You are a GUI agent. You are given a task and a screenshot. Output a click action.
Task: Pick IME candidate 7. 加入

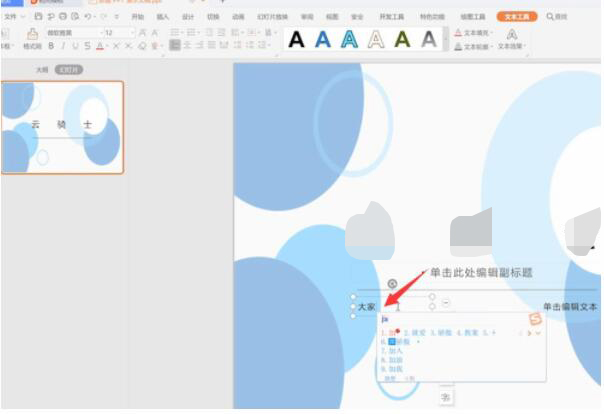[392, 351]
